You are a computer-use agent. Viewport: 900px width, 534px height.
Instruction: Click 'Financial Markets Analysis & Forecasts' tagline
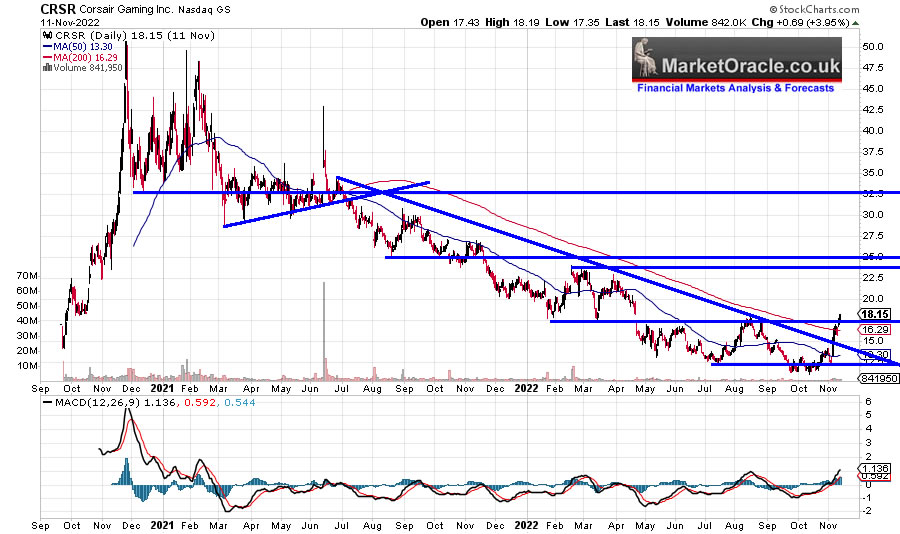tap(735, 88)
